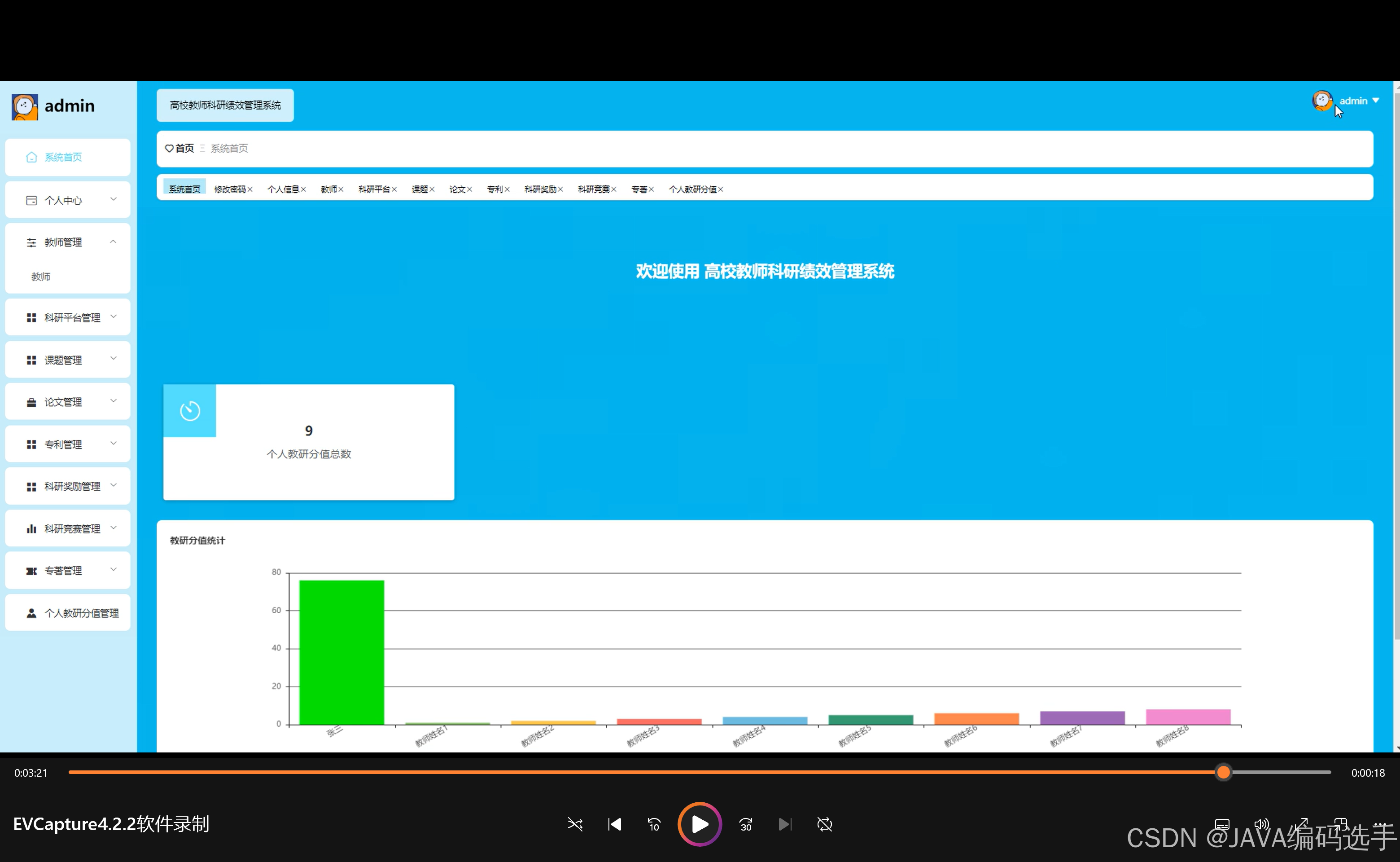
Task: Toggle shuffle playback mode
Action: [575, 824]
